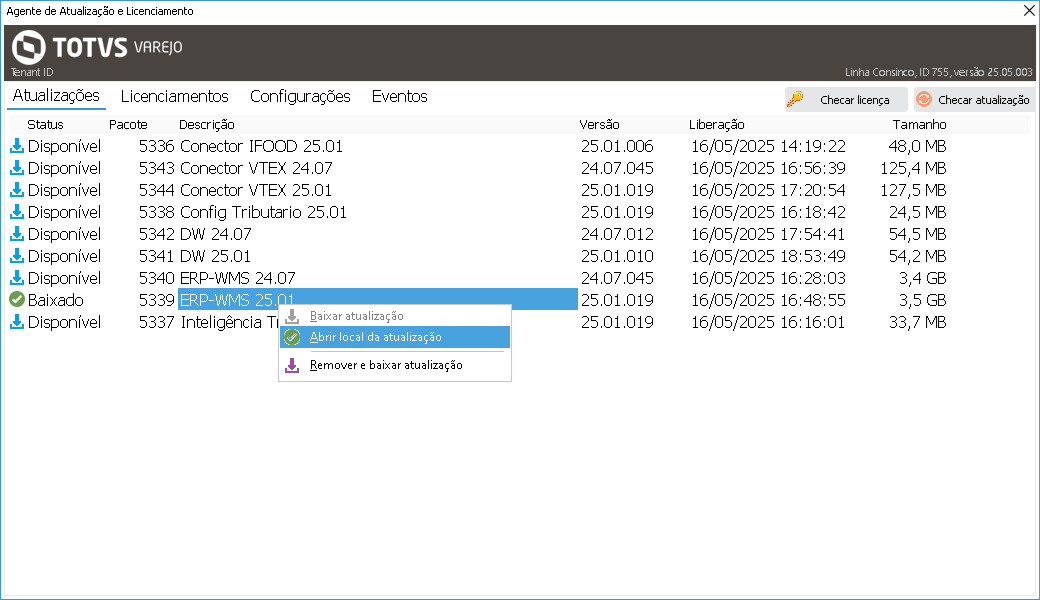Click download icon for Config Tributario 25.01
Viewport: 1040px width, 600px height.
coord(17,211)
